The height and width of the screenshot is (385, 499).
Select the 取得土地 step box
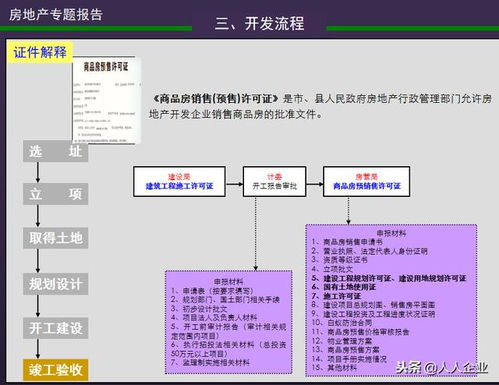click(x=55, y=238)
